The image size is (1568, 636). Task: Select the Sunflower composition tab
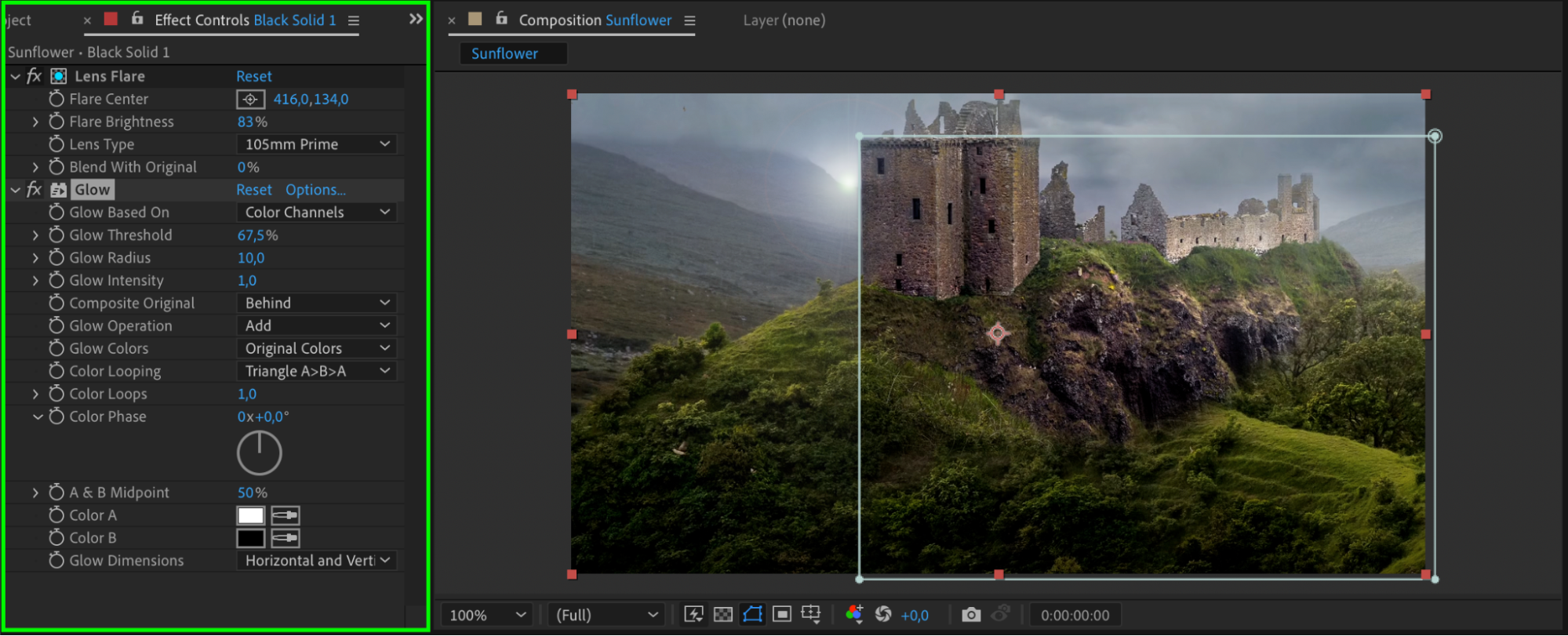tap(504, 53)
